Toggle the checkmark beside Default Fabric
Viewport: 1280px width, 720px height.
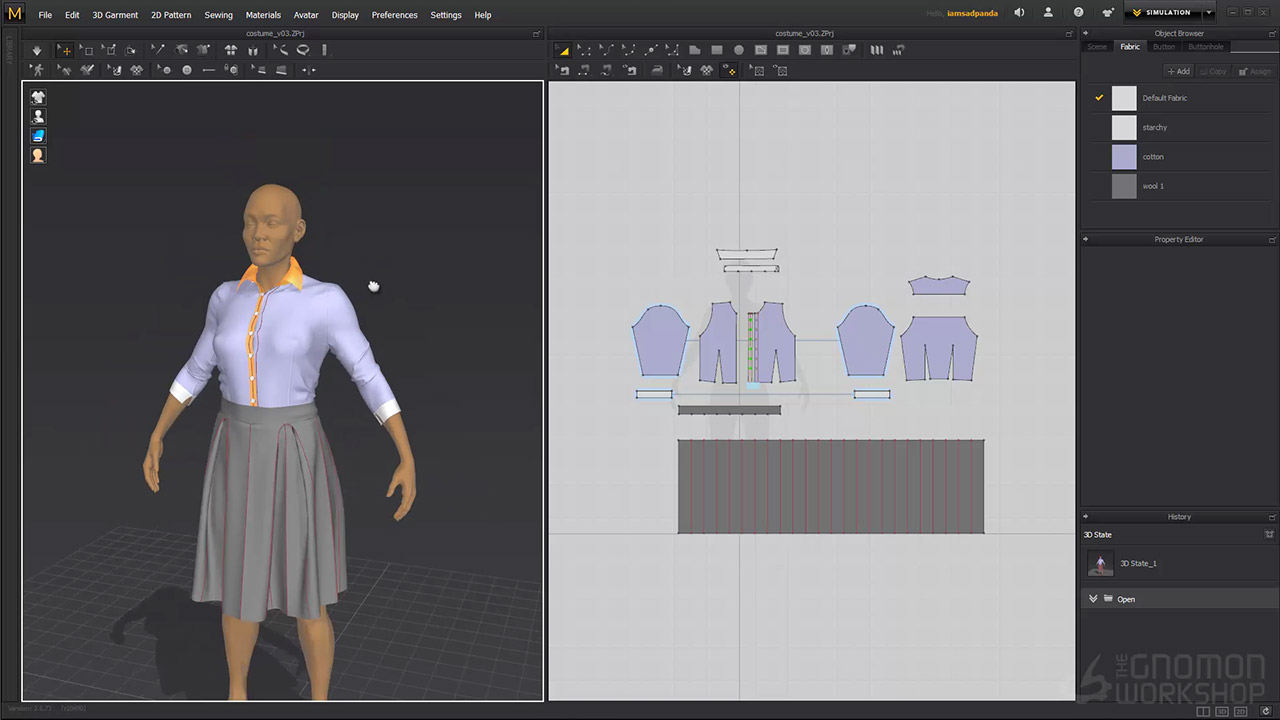1099,98
